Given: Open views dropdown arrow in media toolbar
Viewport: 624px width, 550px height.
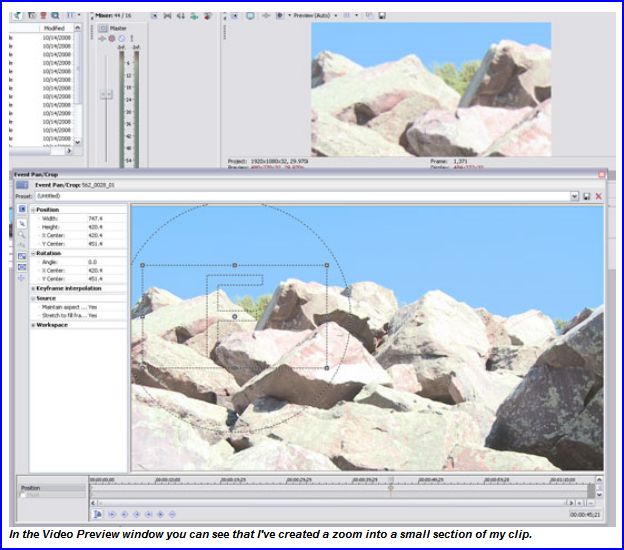Looking at the screenshot, I should [79, 16].
